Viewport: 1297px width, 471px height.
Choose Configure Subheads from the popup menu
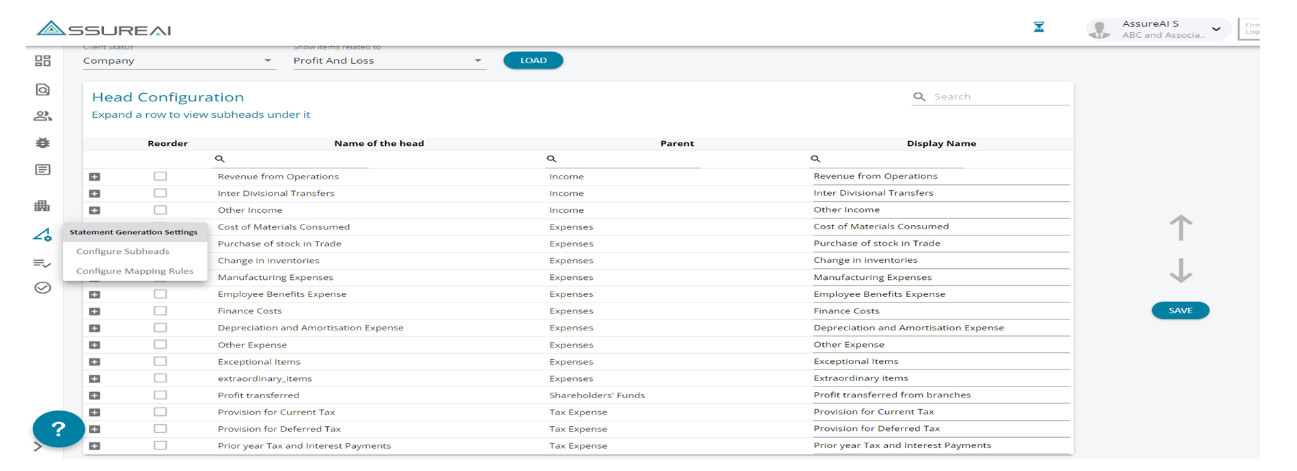point(123,252)
